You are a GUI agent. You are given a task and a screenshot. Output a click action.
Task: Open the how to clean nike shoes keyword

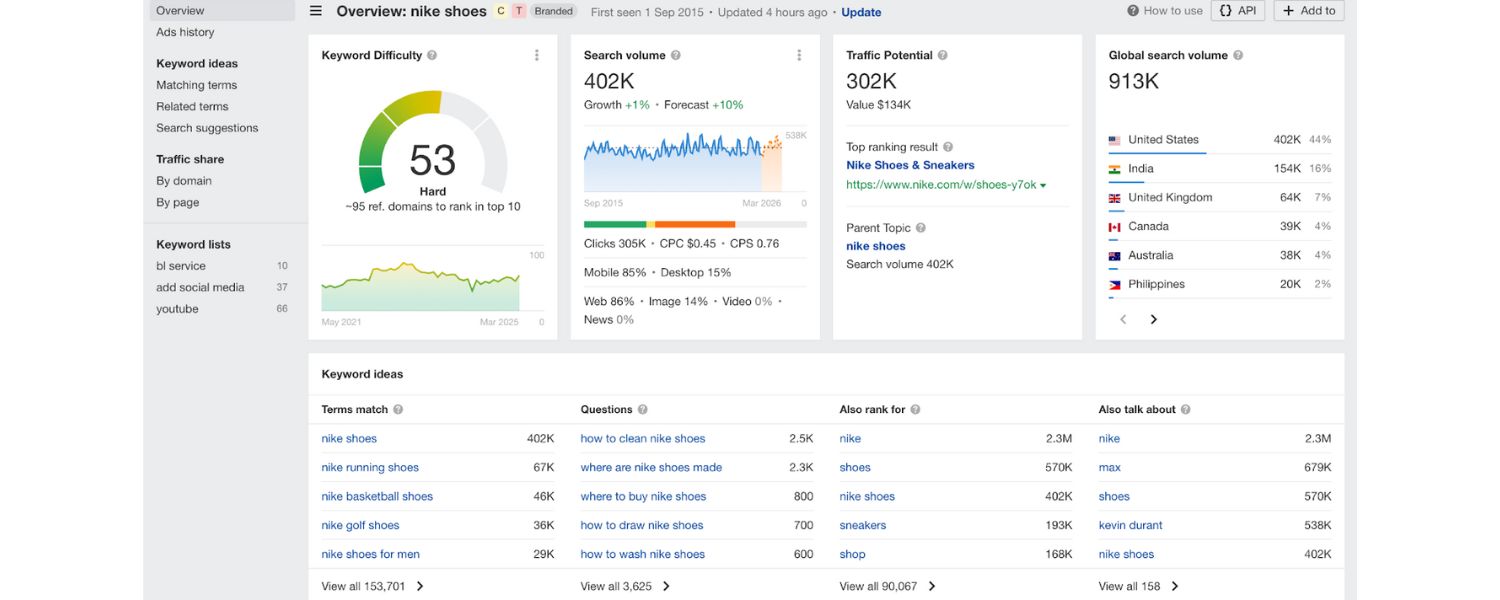point(641,438)
